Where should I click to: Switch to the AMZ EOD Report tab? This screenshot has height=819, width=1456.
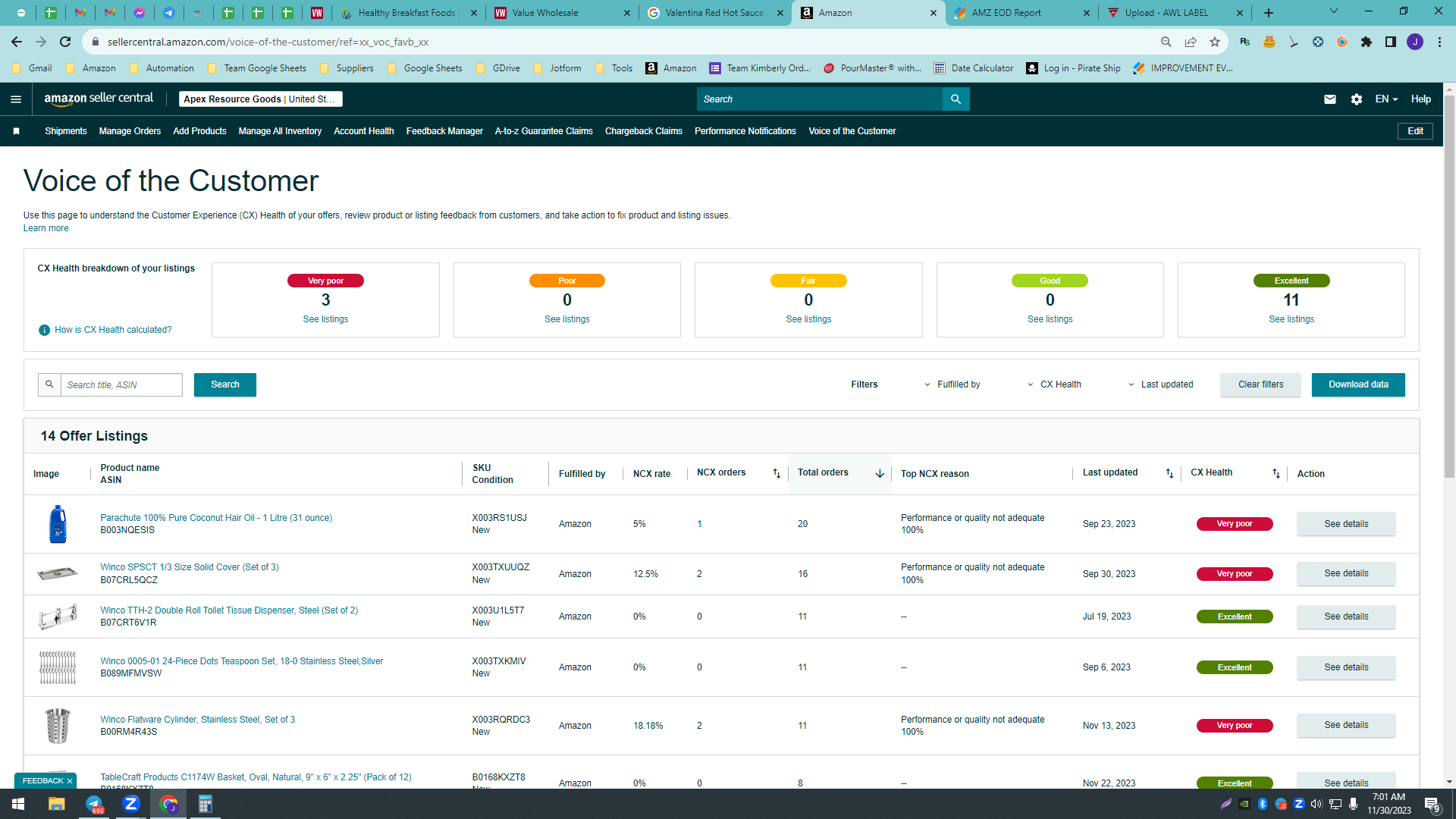coord(1021,13)
